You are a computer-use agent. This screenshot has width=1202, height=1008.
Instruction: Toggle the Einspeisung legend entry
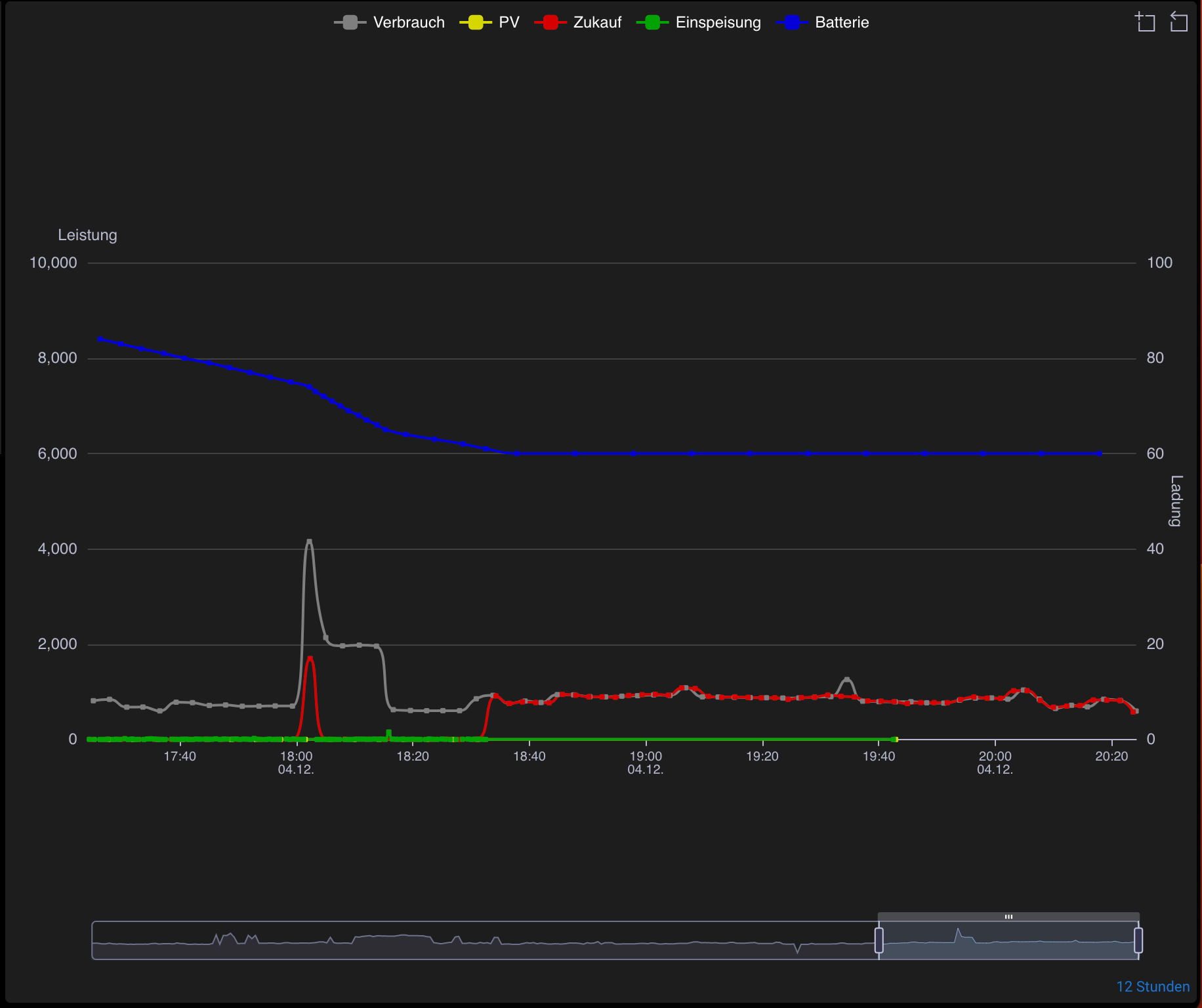699,22
